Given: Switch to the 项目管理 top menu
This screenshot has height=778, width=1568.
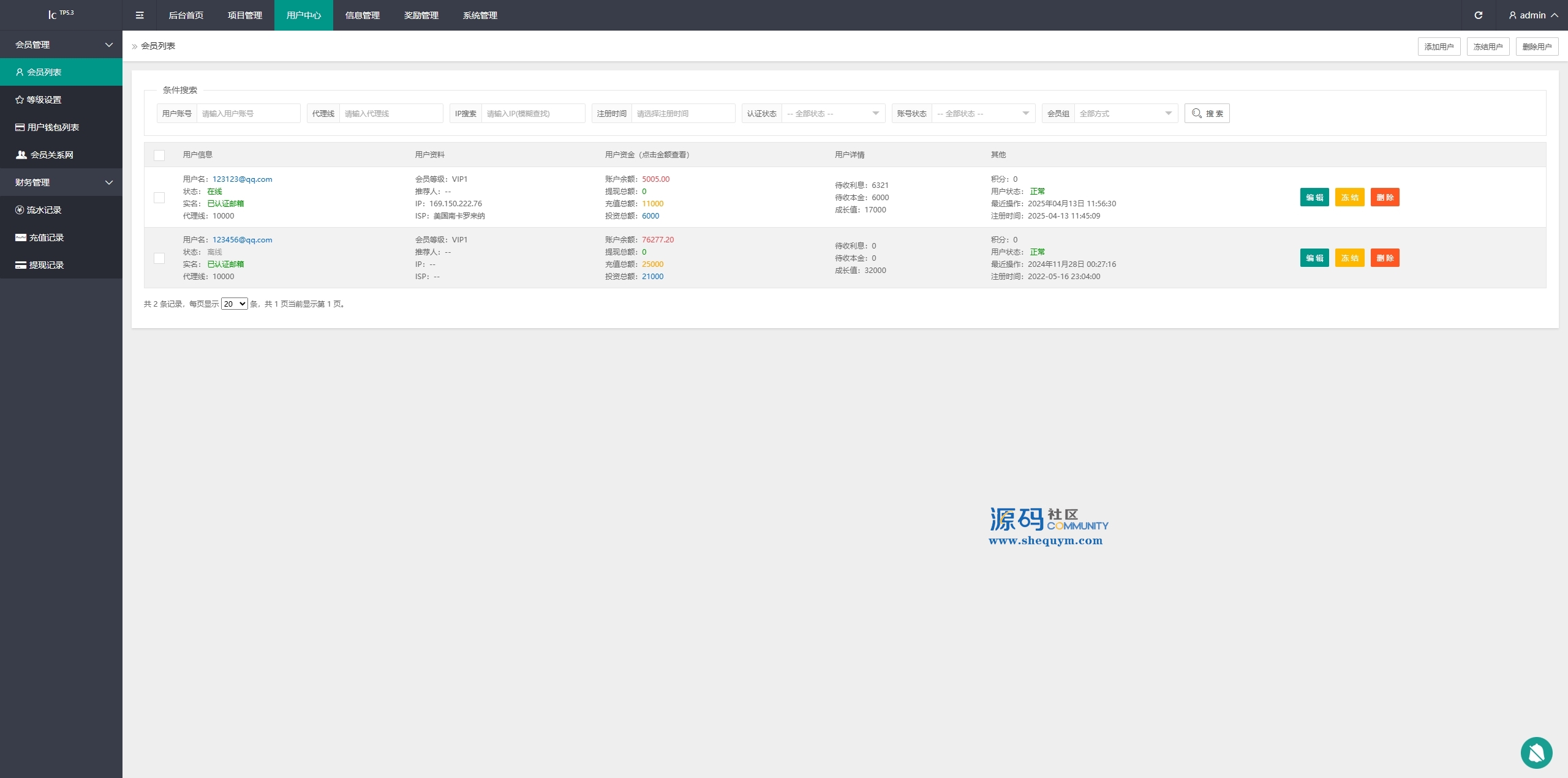Looking at the screenshot, I should (244, 15).
